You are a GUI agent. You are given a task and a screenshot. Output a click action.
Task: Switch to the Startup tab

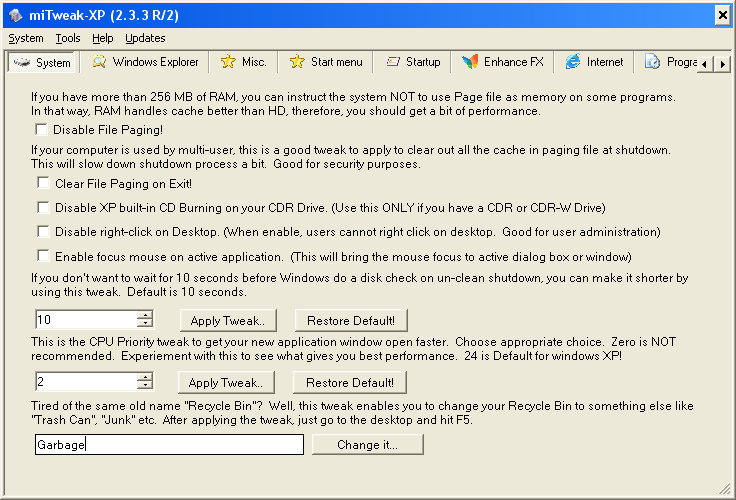click(413, 62)
